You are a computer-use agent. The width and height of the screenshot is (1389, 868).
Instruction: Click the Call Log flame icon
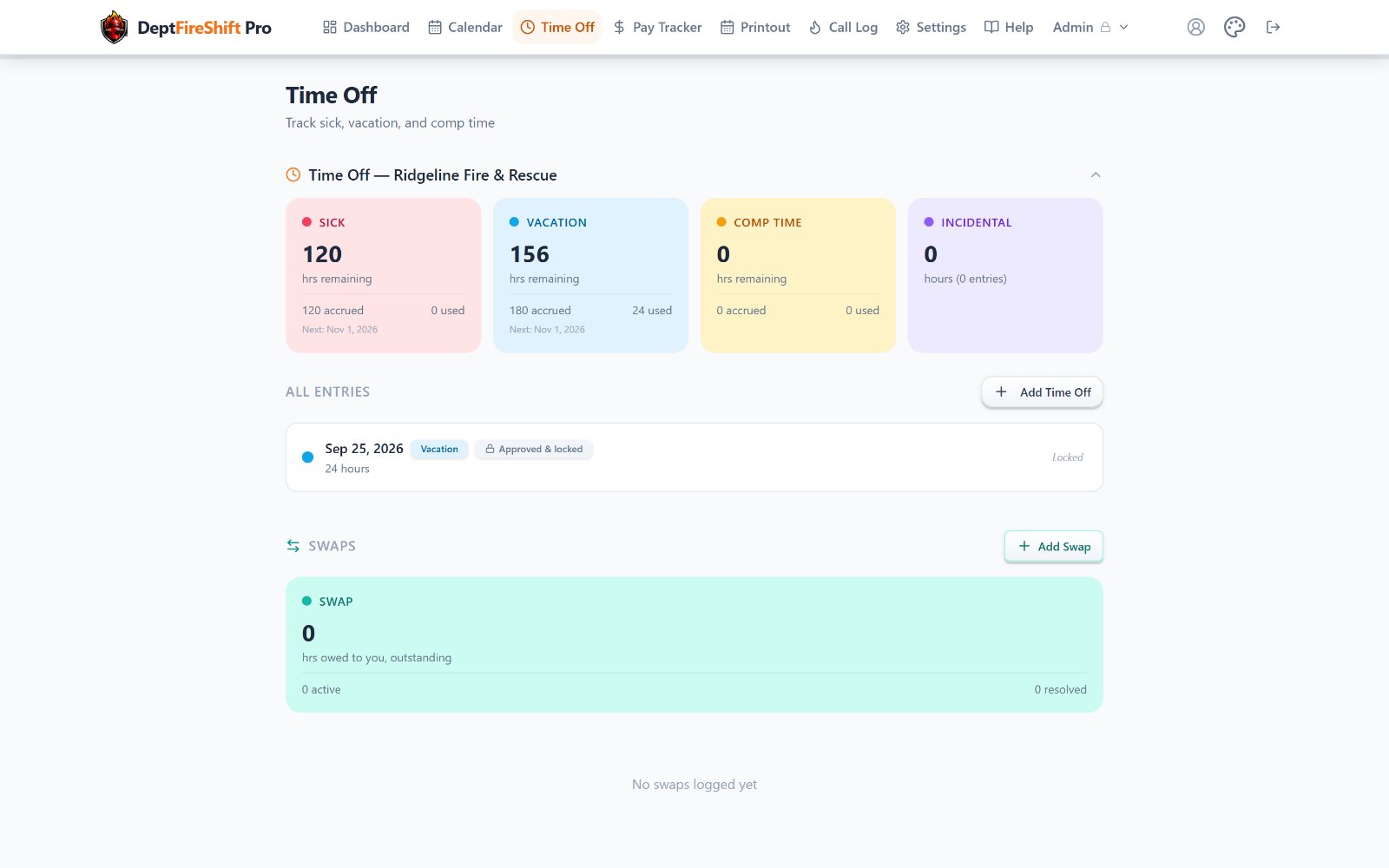(815, 27)
